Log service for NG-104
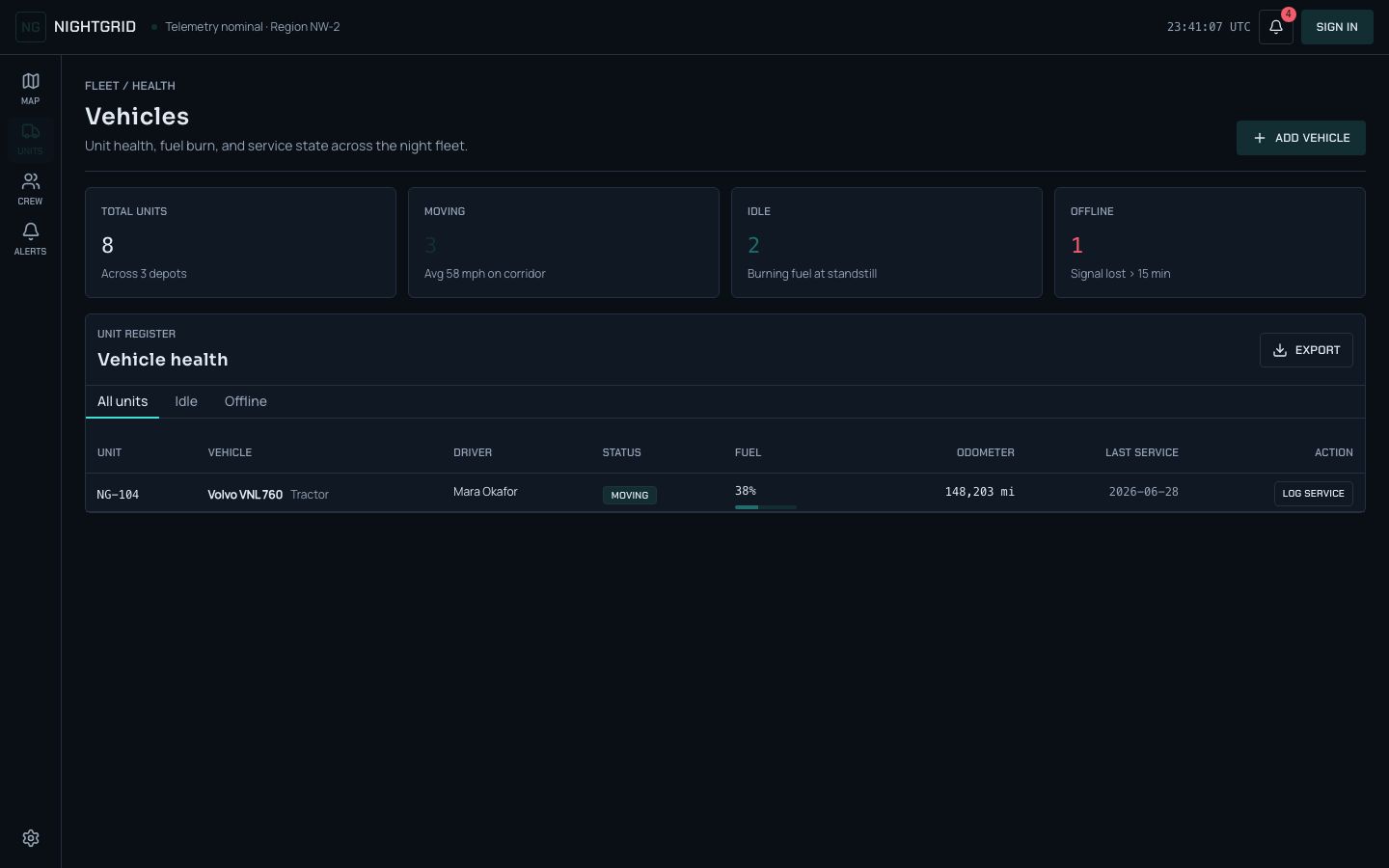 [1313, 494]
